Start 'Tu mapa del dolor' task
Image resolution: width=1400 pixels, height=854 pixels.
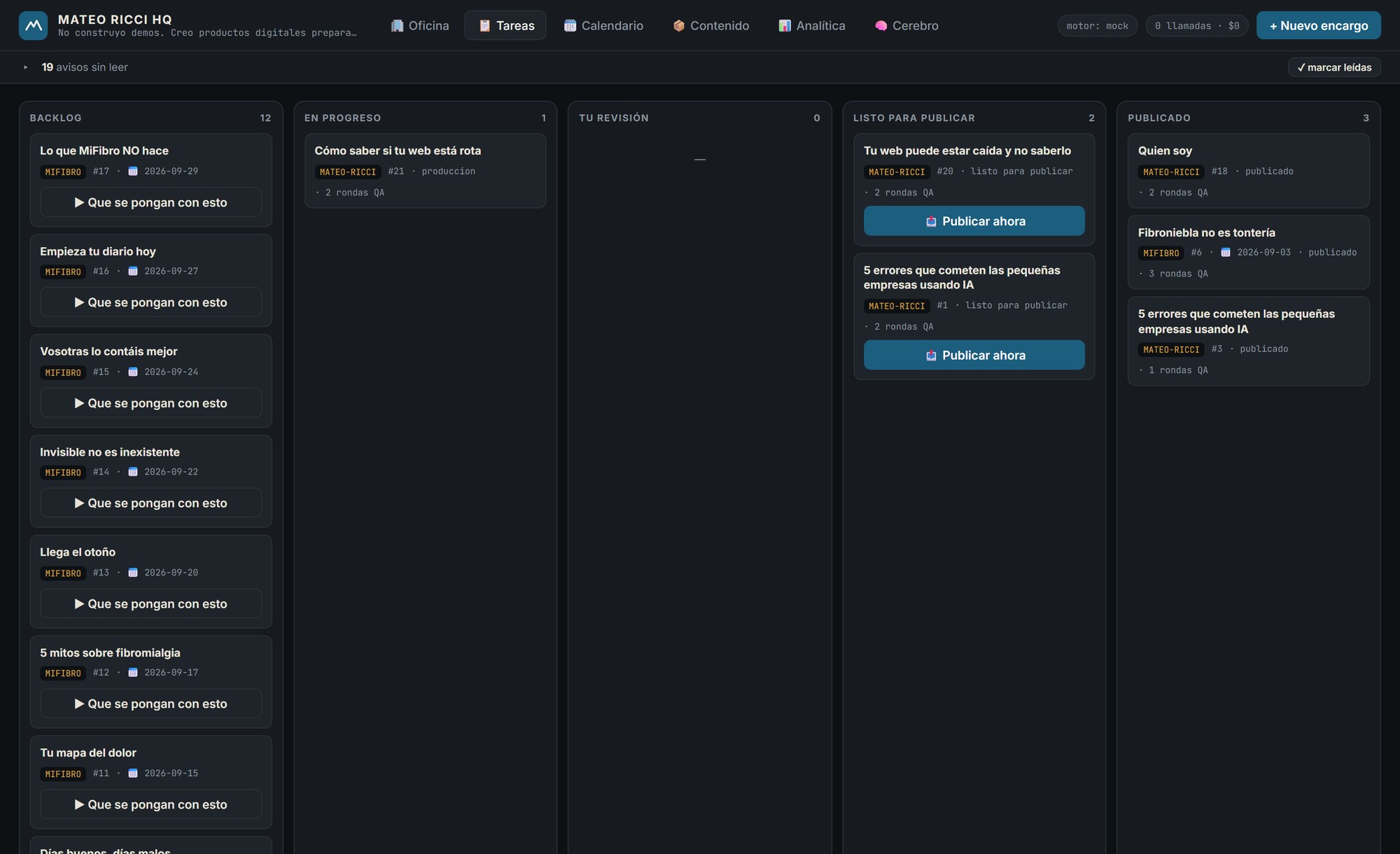(150, 805)
